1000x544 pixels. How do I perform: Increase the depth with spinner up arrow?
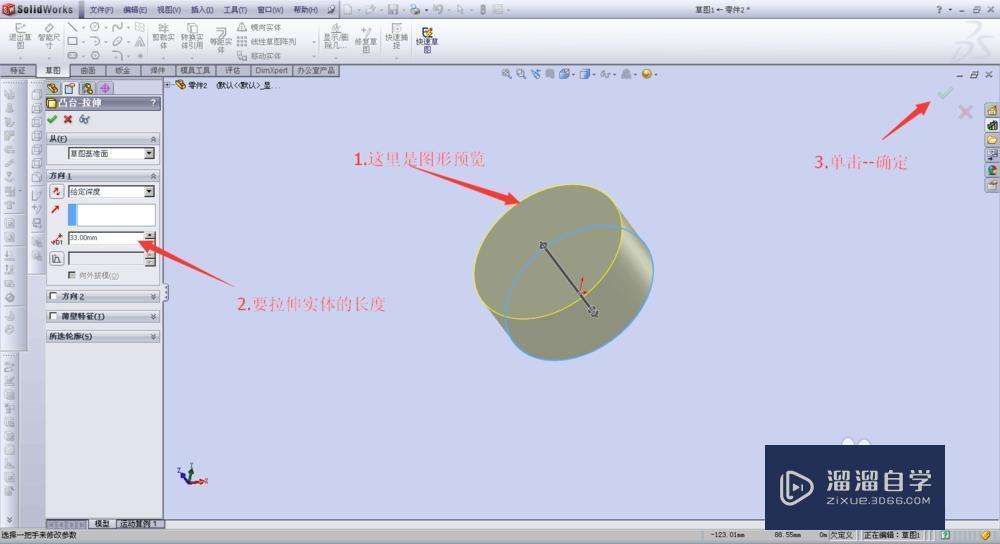point(150,235)
